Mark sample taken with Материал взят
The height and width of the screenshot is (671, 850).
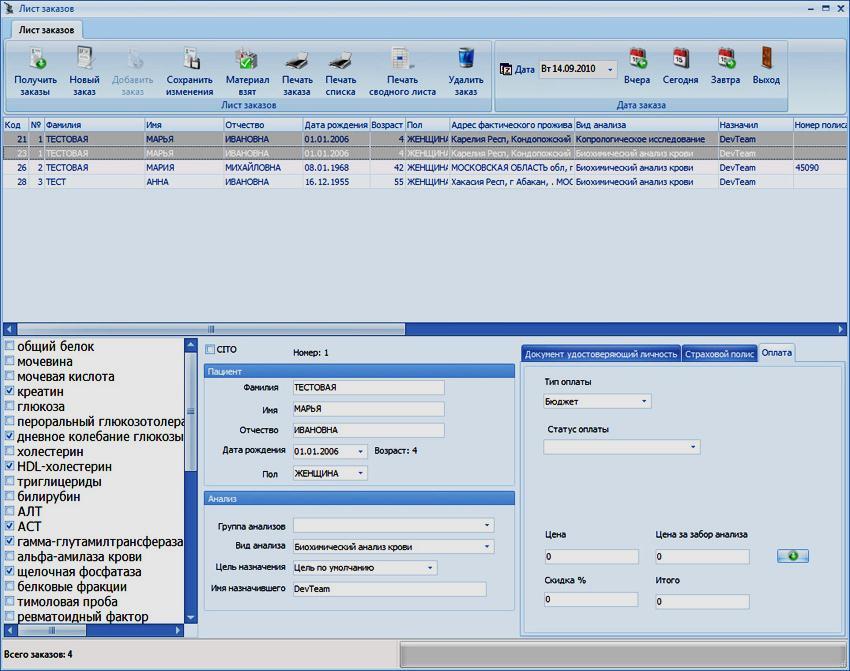tap(247, 60)
